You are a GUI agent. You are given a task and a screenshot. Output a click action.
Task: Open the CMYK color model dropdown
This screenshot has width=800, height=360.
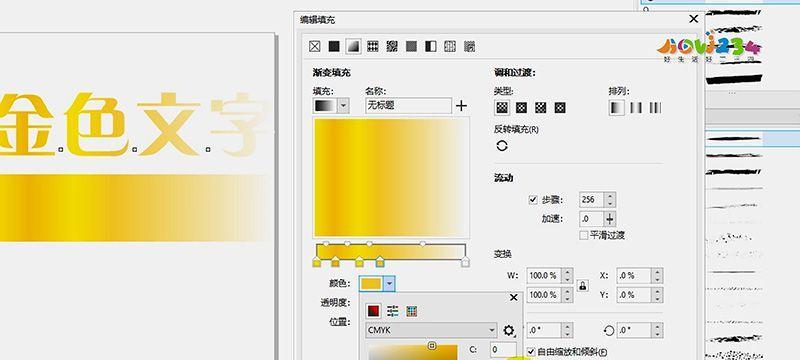coord(431,330)
